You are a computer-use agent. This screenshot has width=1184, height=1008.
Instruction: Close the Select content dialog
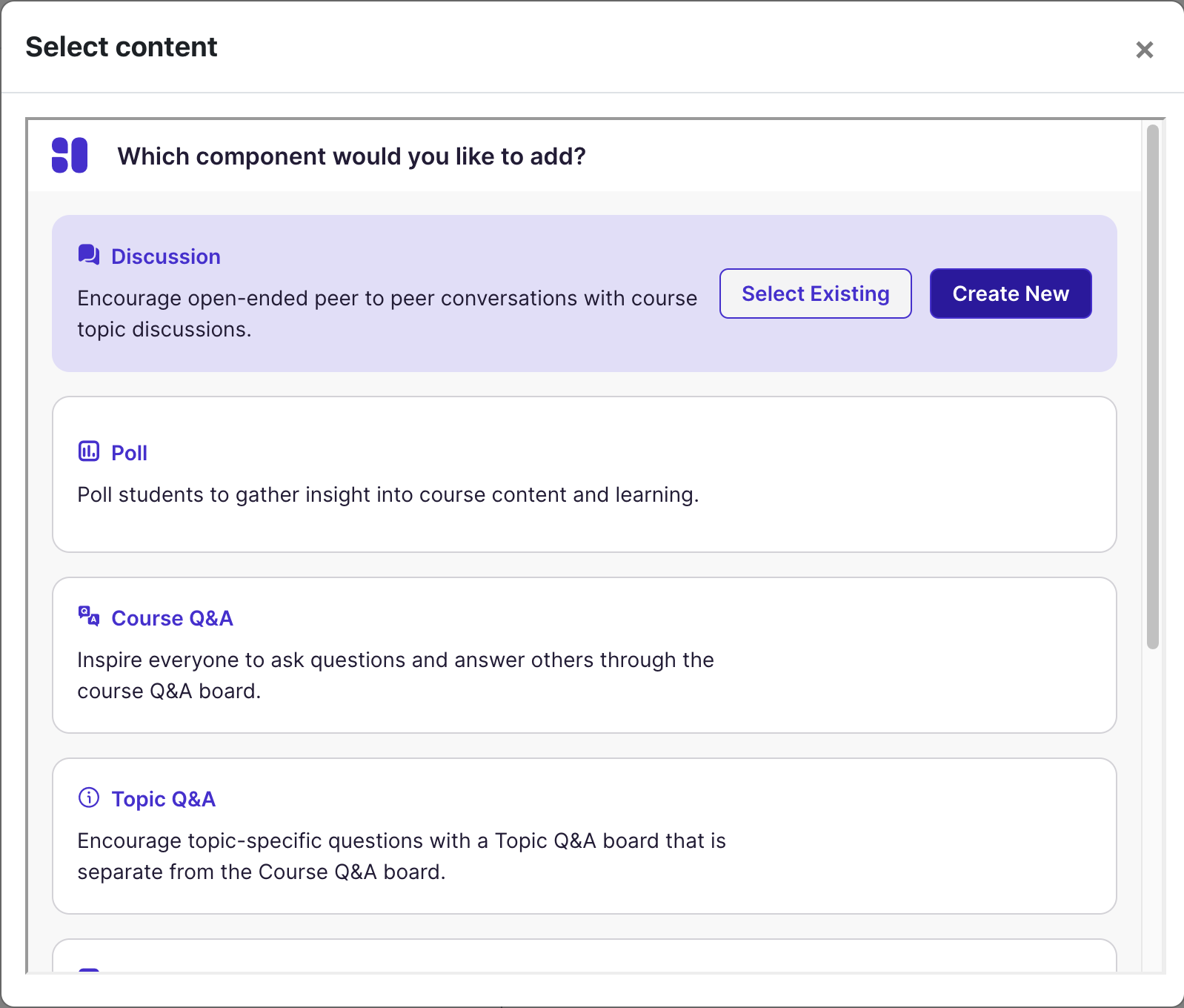[1145, 50]
